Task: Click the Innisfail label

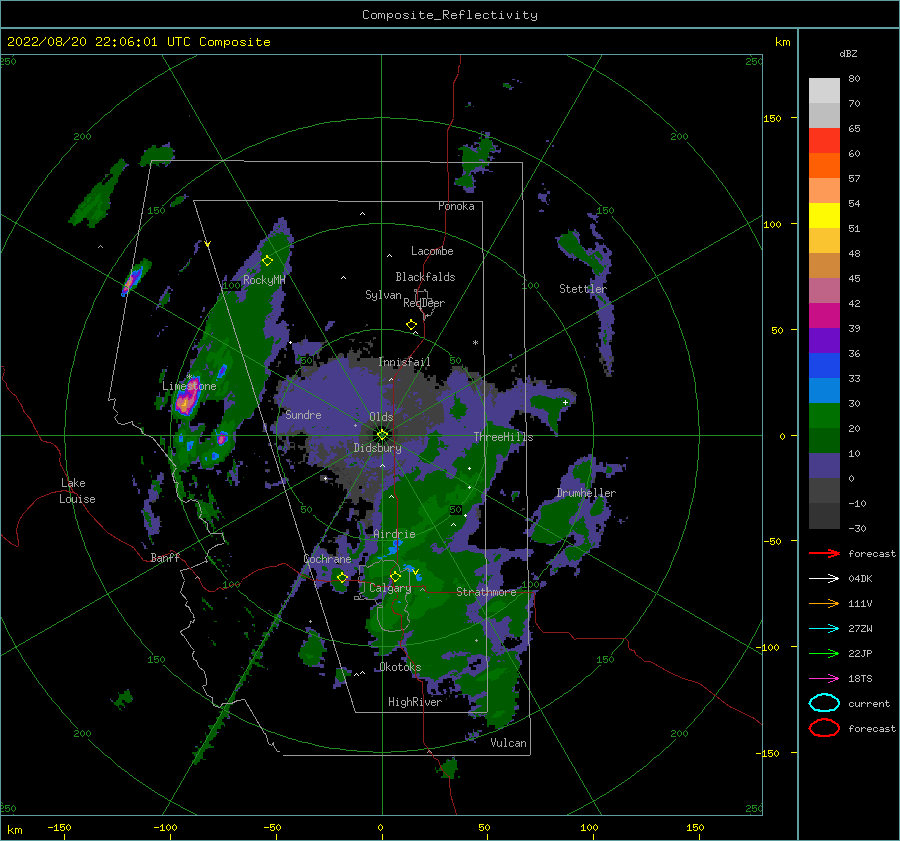Action: click(404, 362)
